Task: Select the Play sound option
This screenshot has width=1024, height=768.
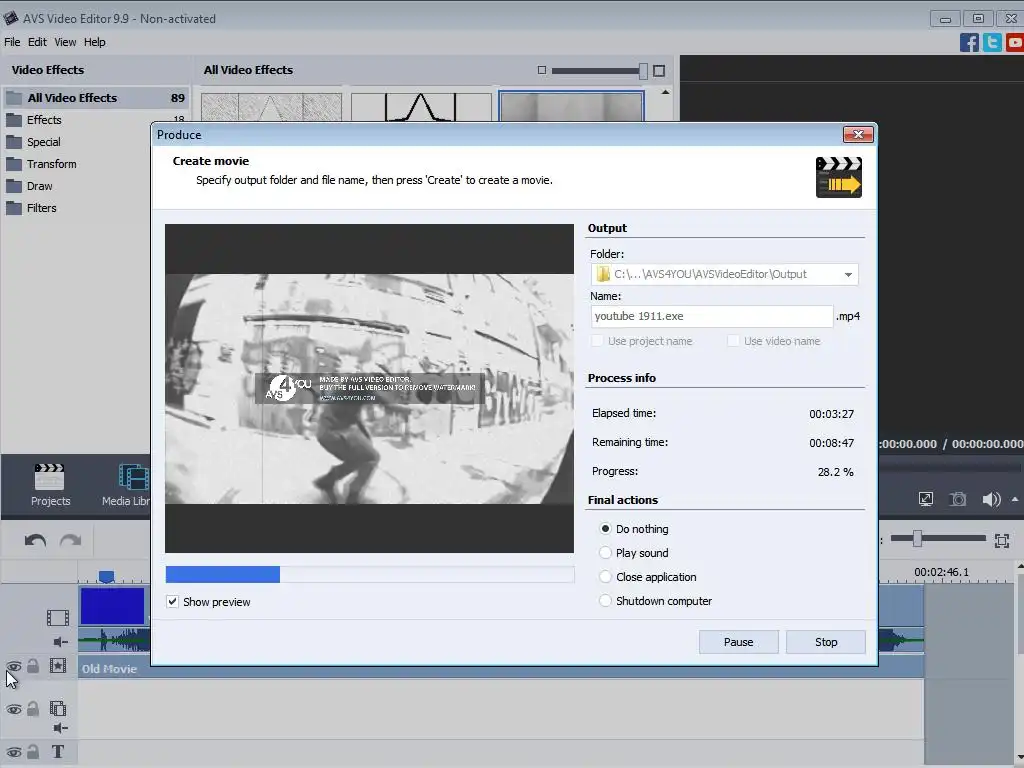Action: 605,552
